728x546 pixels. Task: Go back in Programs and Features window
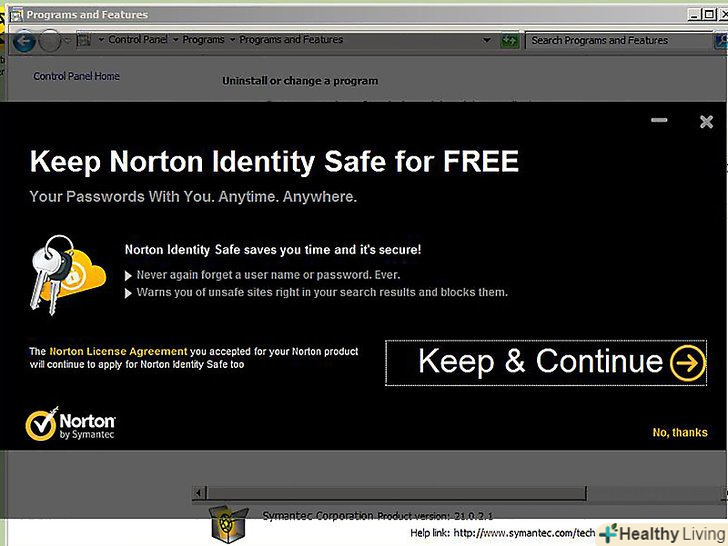(24, 41)
